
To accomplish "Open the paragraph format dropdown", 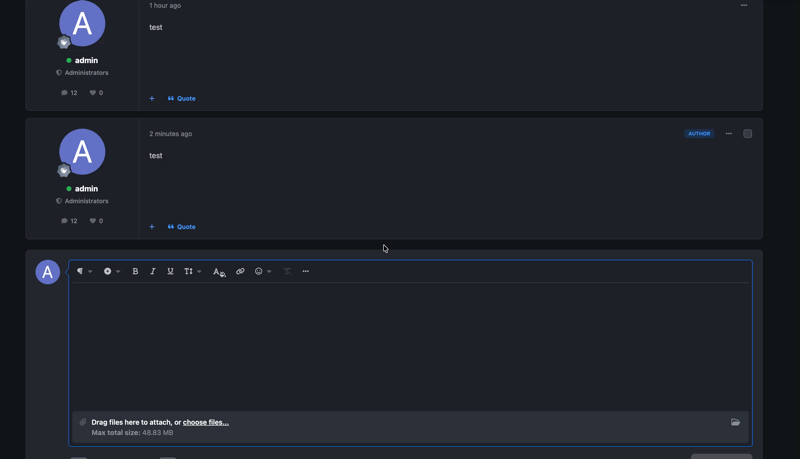I will click(x=84, y=271).
